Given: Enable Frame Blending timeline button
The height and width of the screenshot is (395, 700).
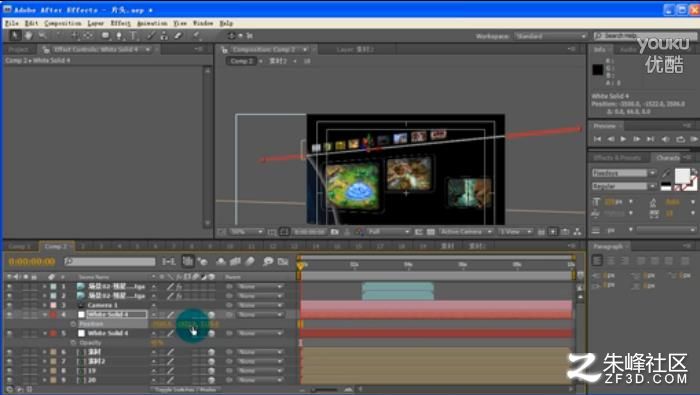Looking at the screenshot, I should coord(235,262).
